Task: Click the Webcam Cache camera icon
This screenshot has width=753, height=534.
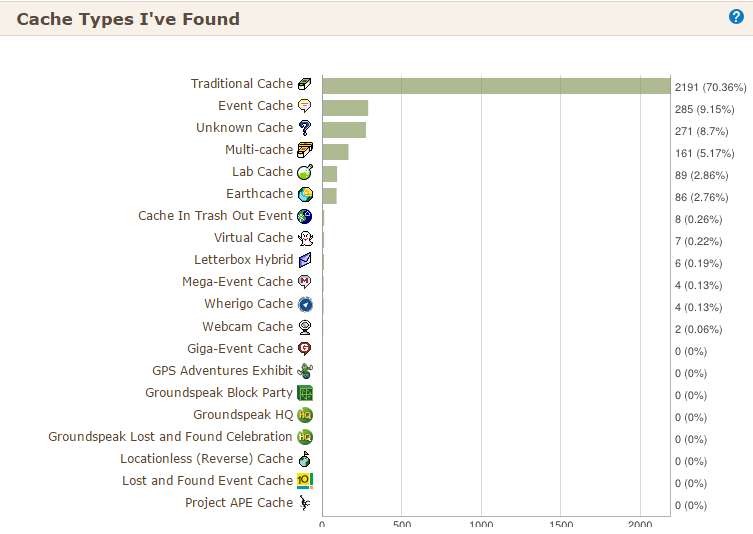Action: (x=305, y=327)
